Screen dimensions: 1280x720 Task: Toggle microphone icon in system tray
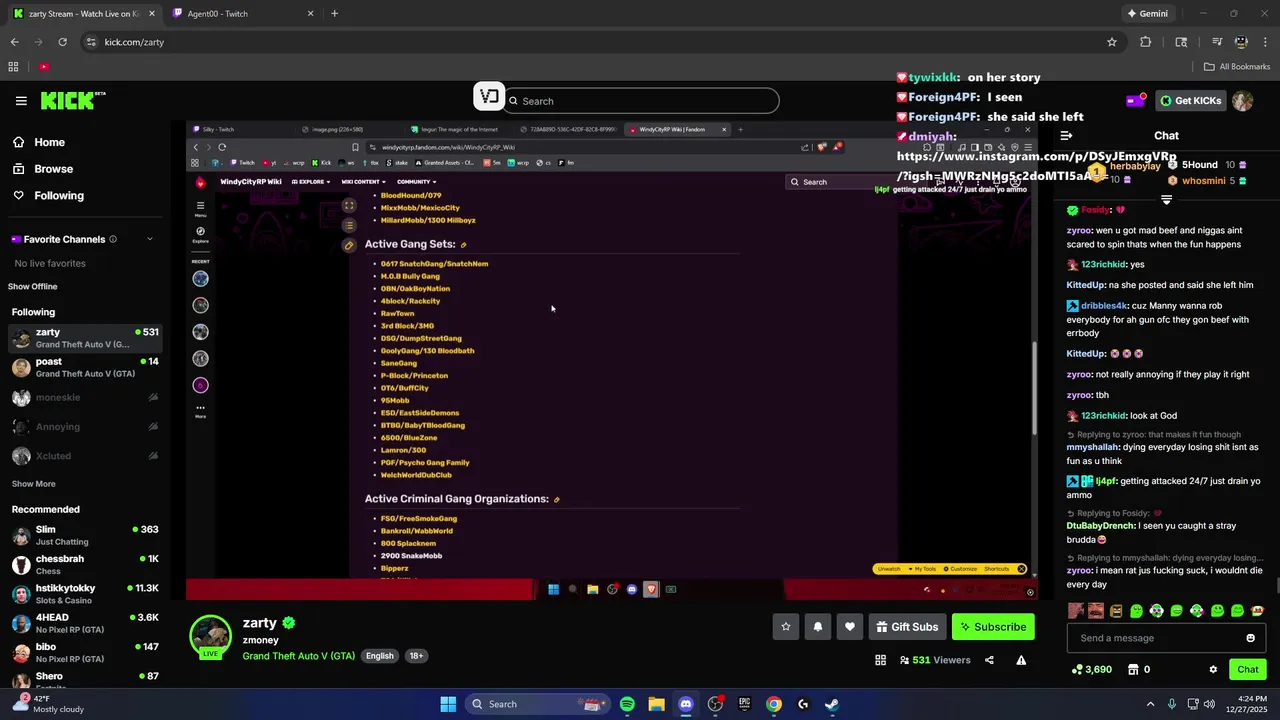[x=1172, y=704]
